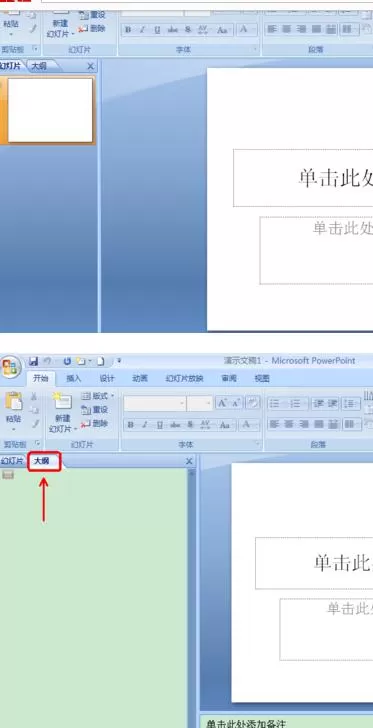Click Copy icon in lower window clipboard group
Viewport: 373px width, 728px height.
34,410
